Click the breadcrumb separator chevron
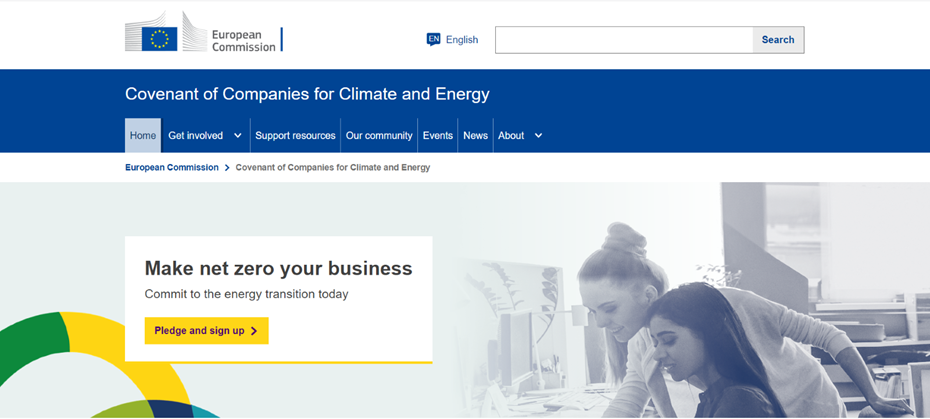 (x=227, y=168)
